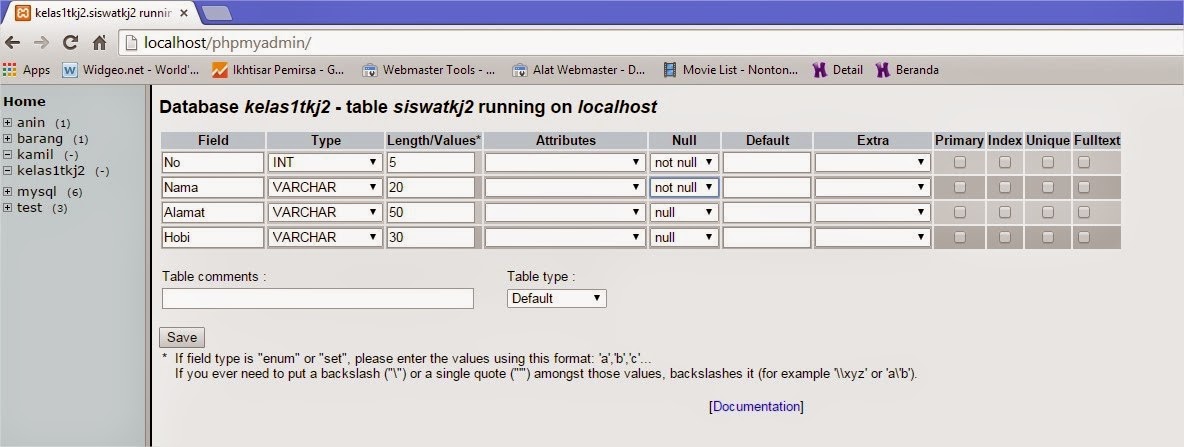
Task: Click Field name box containing Hobi
Action: point(212,237)
